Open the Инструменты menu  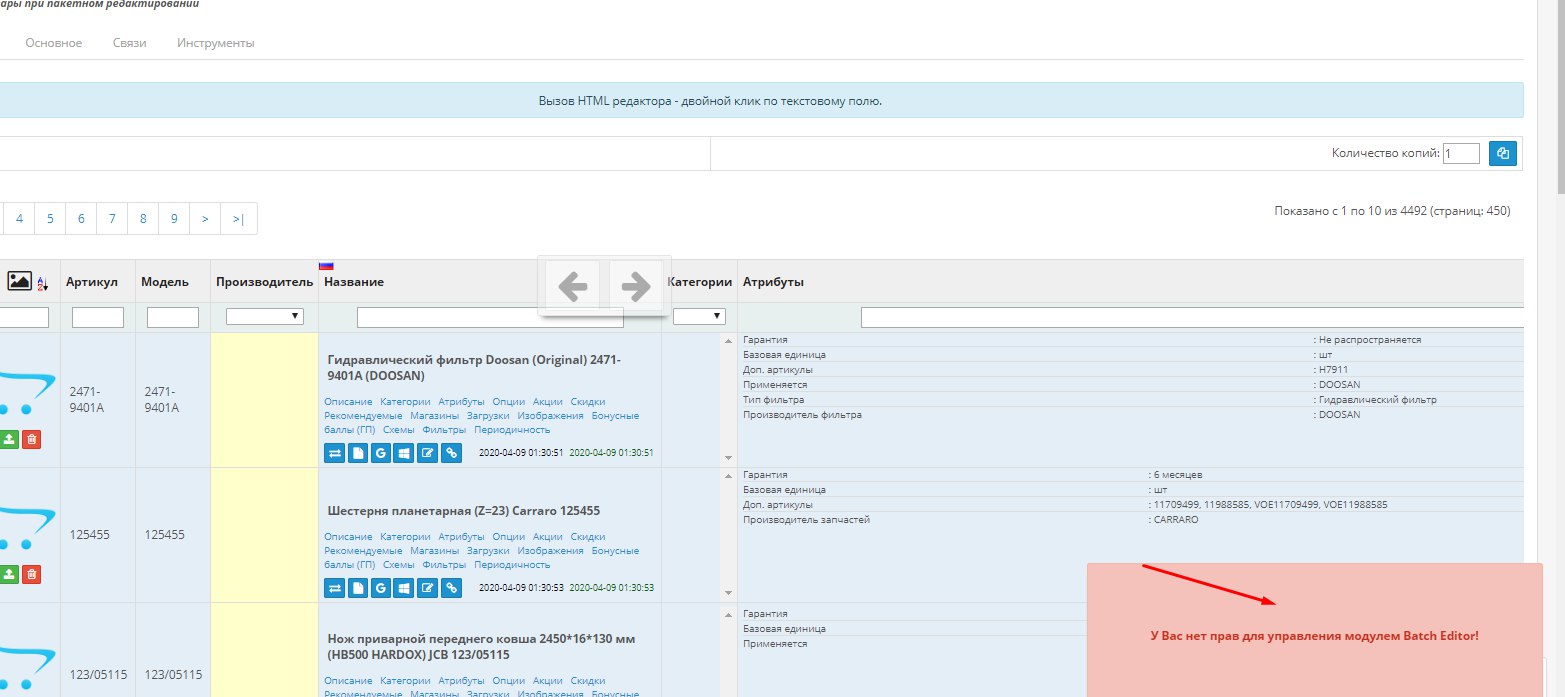point(216,43)
